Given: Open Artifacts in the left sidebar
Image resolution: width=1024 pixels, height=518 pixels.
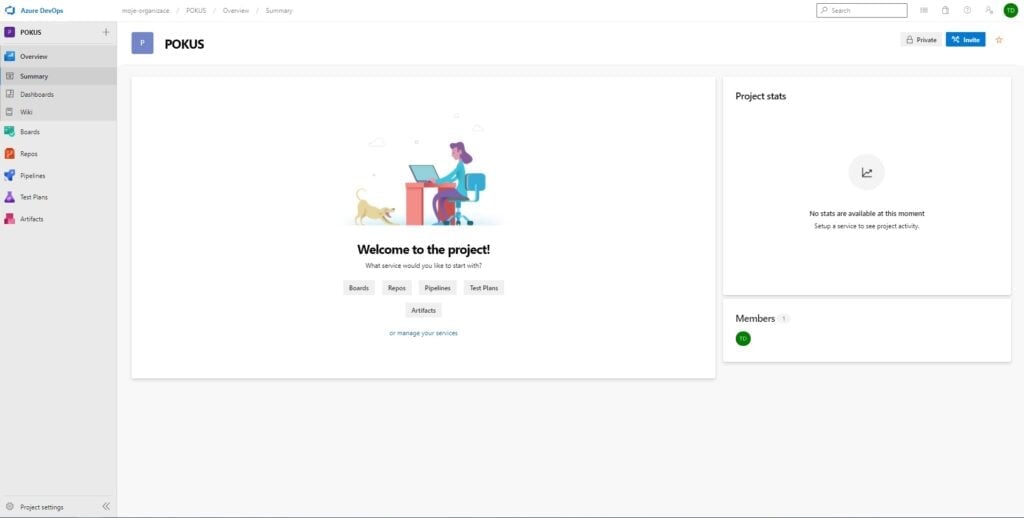Looking at the screenshot, I should (31, 219).
